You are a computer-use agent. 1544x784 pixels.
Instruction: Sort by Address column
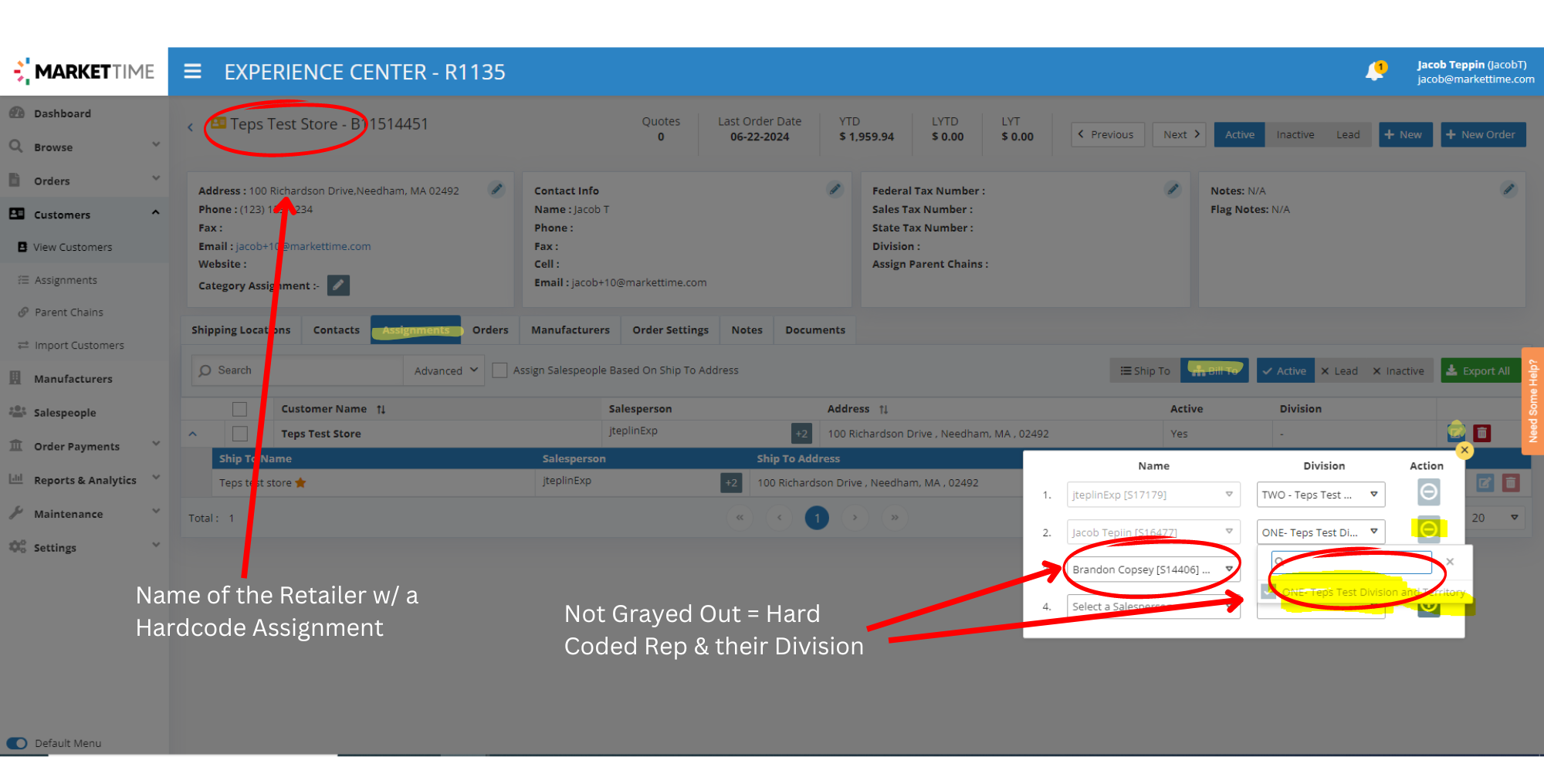(x=884, y=410)
